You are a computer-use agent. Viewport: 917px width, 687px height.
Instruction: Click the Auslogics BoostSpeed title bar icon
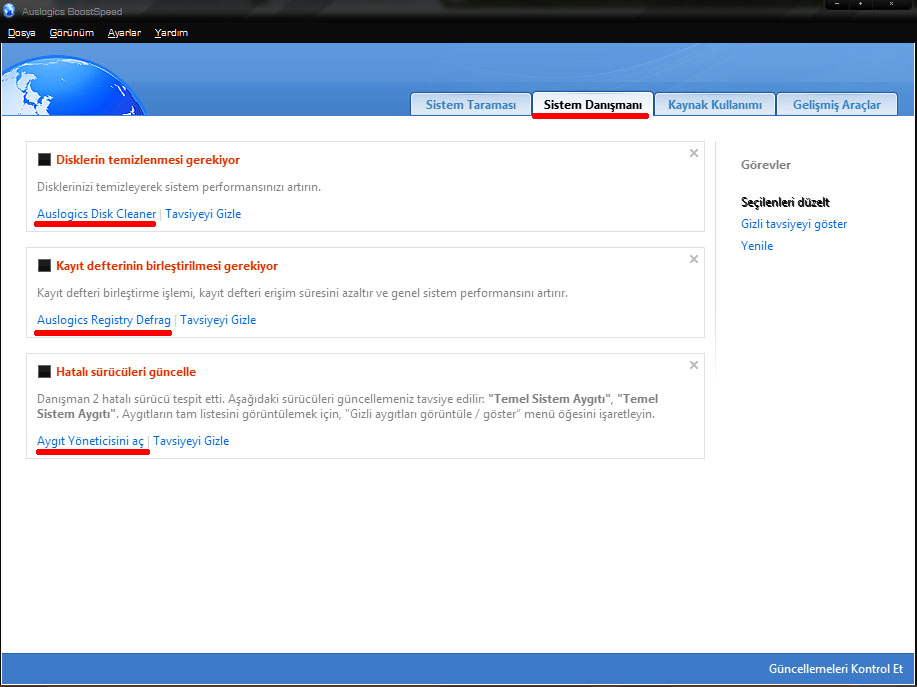point(9,10)
